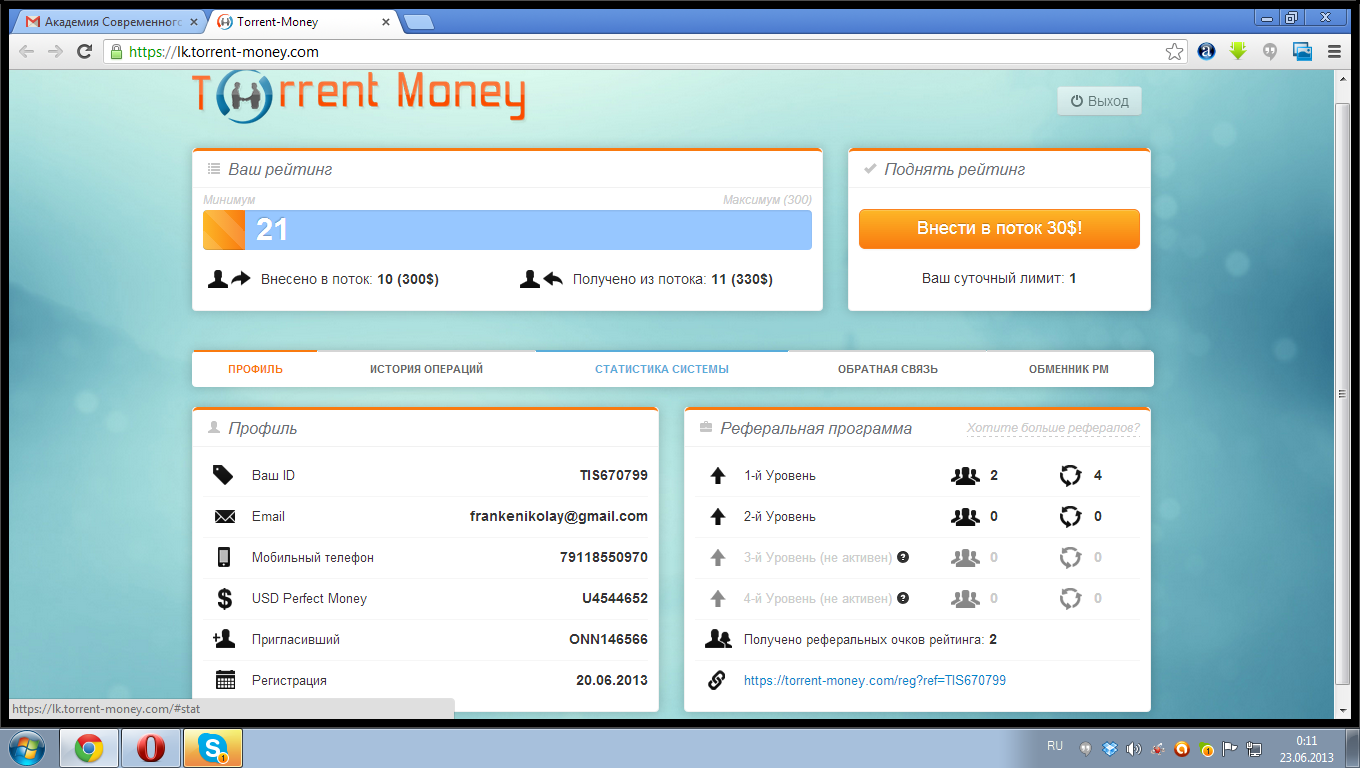
Task: Click the chain link icon beside the referral URL
Action: click(717, 680)
